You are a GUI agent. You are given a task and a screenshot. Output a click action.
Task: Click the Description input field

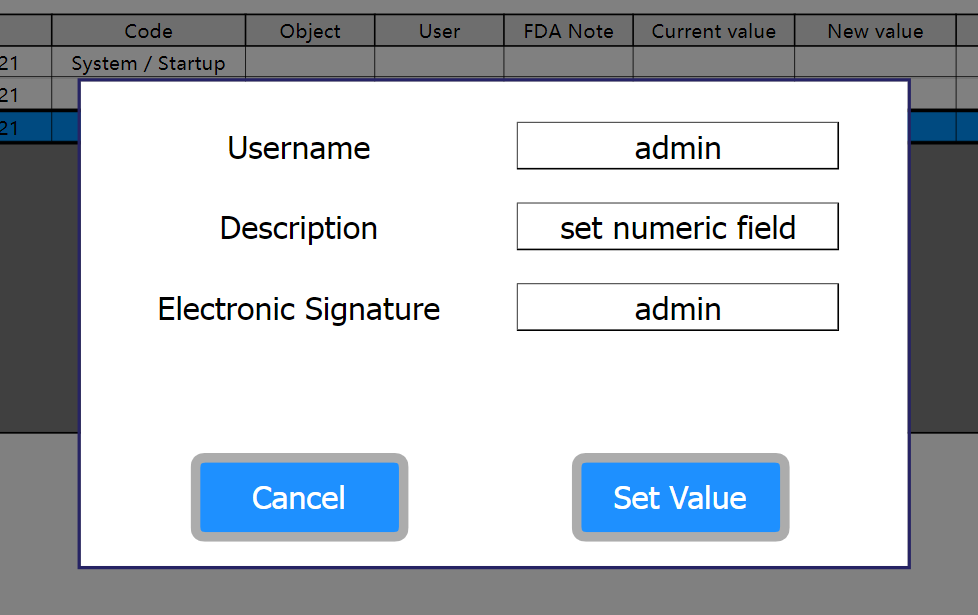(x=677, y=227)
